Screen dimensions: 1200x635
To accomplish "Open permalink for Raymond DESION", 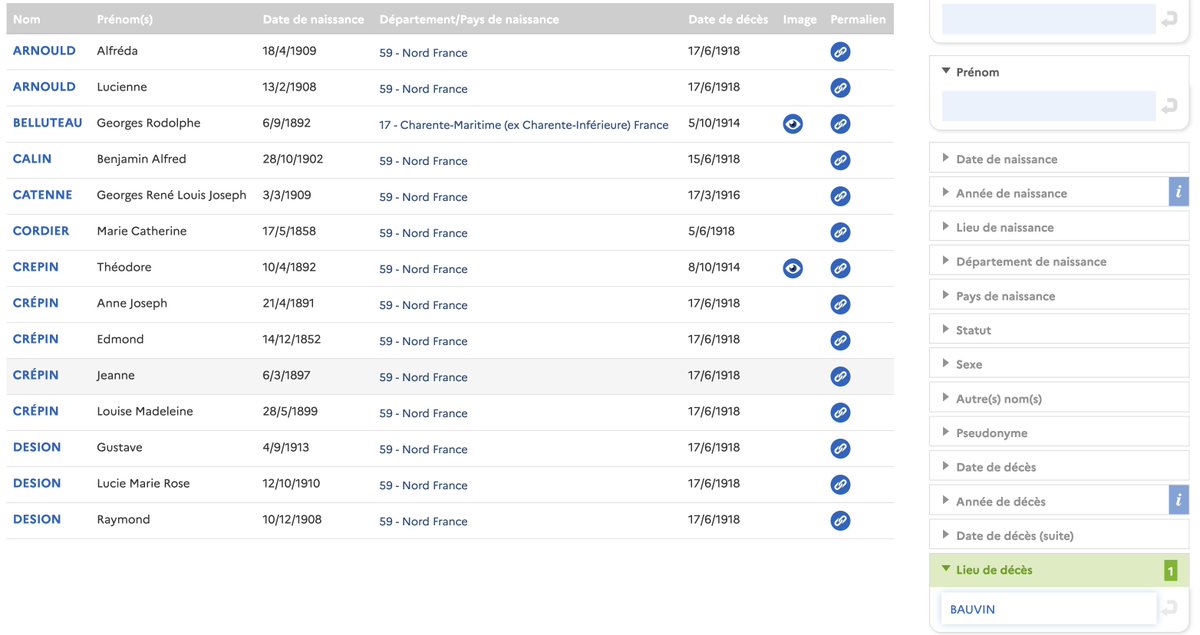I will point(841,520).
